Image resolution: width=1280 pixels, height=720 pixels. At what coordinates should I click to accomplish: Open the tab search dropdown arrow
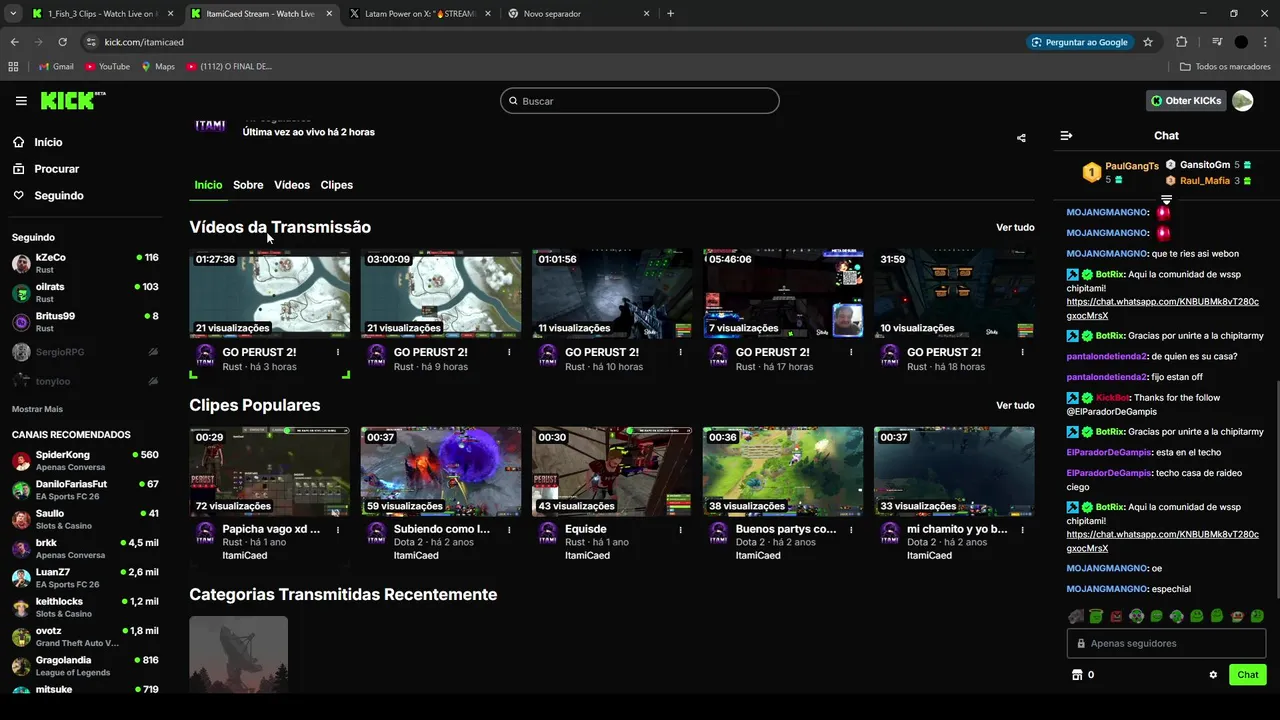tap(13, 14)
